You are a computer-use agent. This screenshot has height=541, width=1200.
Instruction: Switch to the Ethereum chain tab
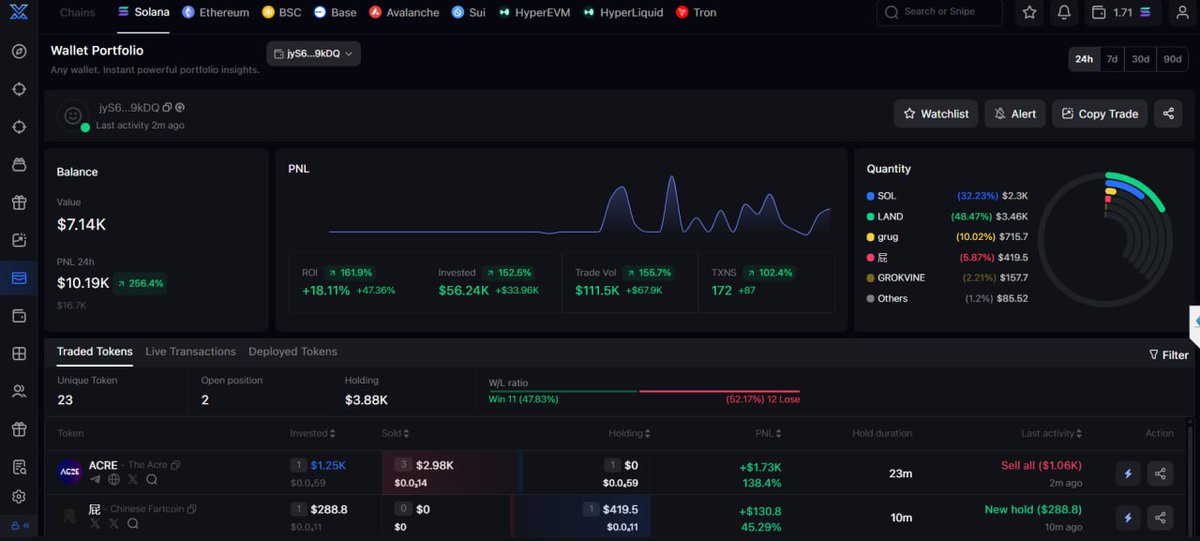tap(215, 13)
